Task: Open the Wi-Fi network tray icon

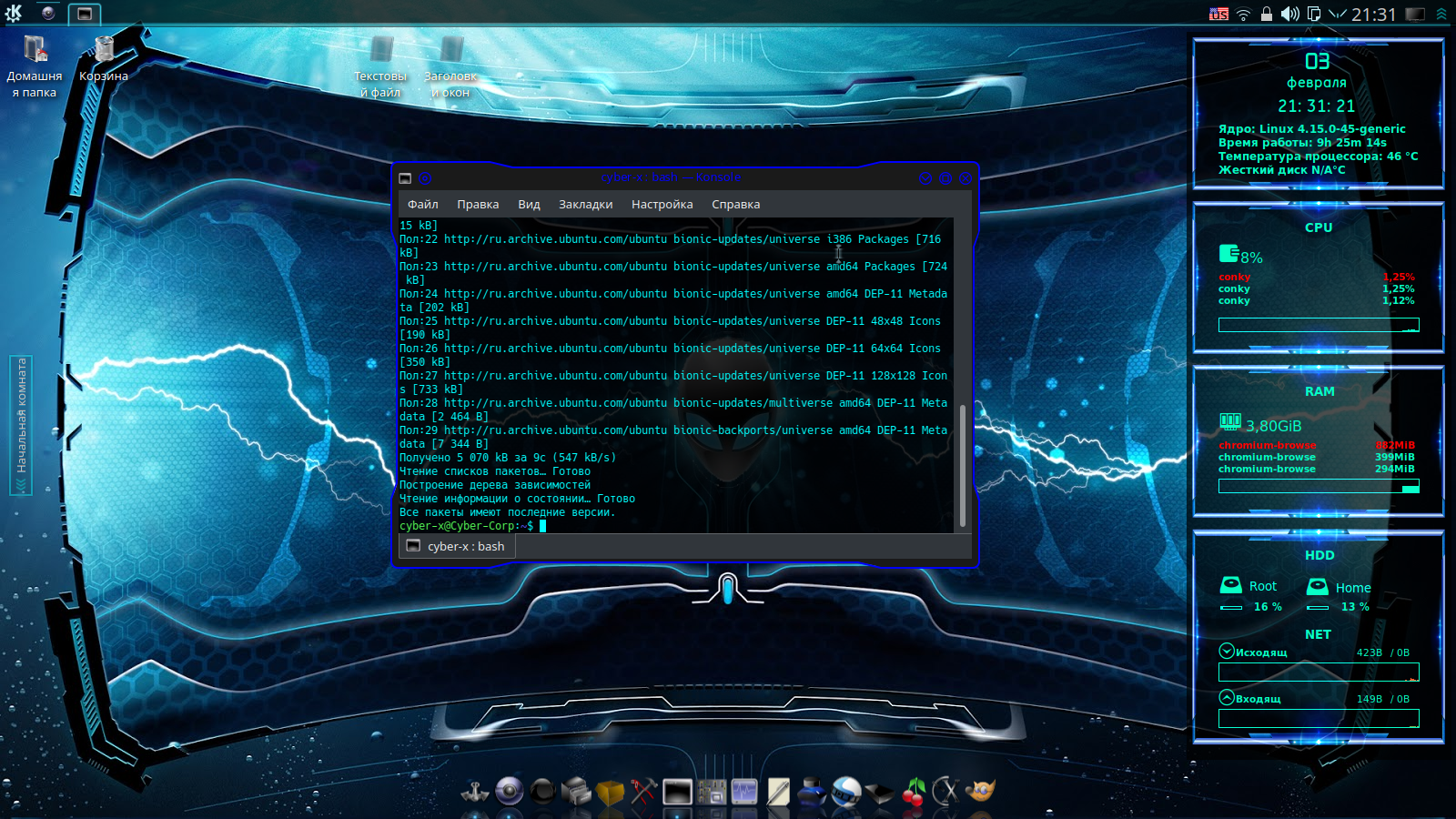Action: [x=1244, y=14]
